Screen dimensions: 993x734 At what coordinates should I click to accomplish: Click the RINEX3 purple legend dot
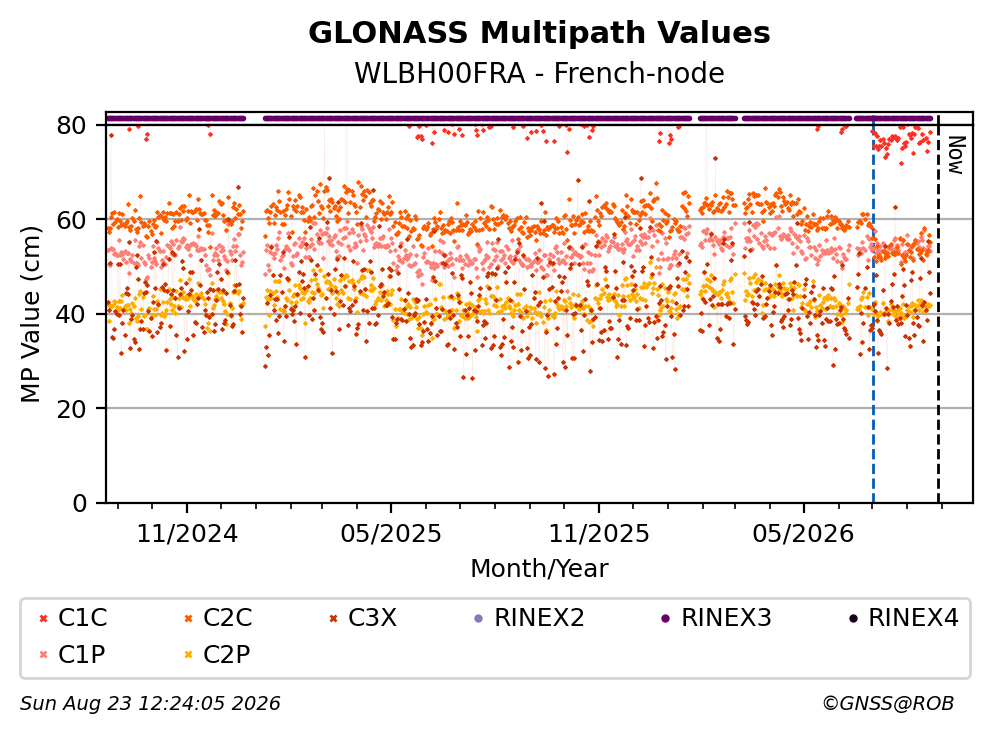[666, 619]
